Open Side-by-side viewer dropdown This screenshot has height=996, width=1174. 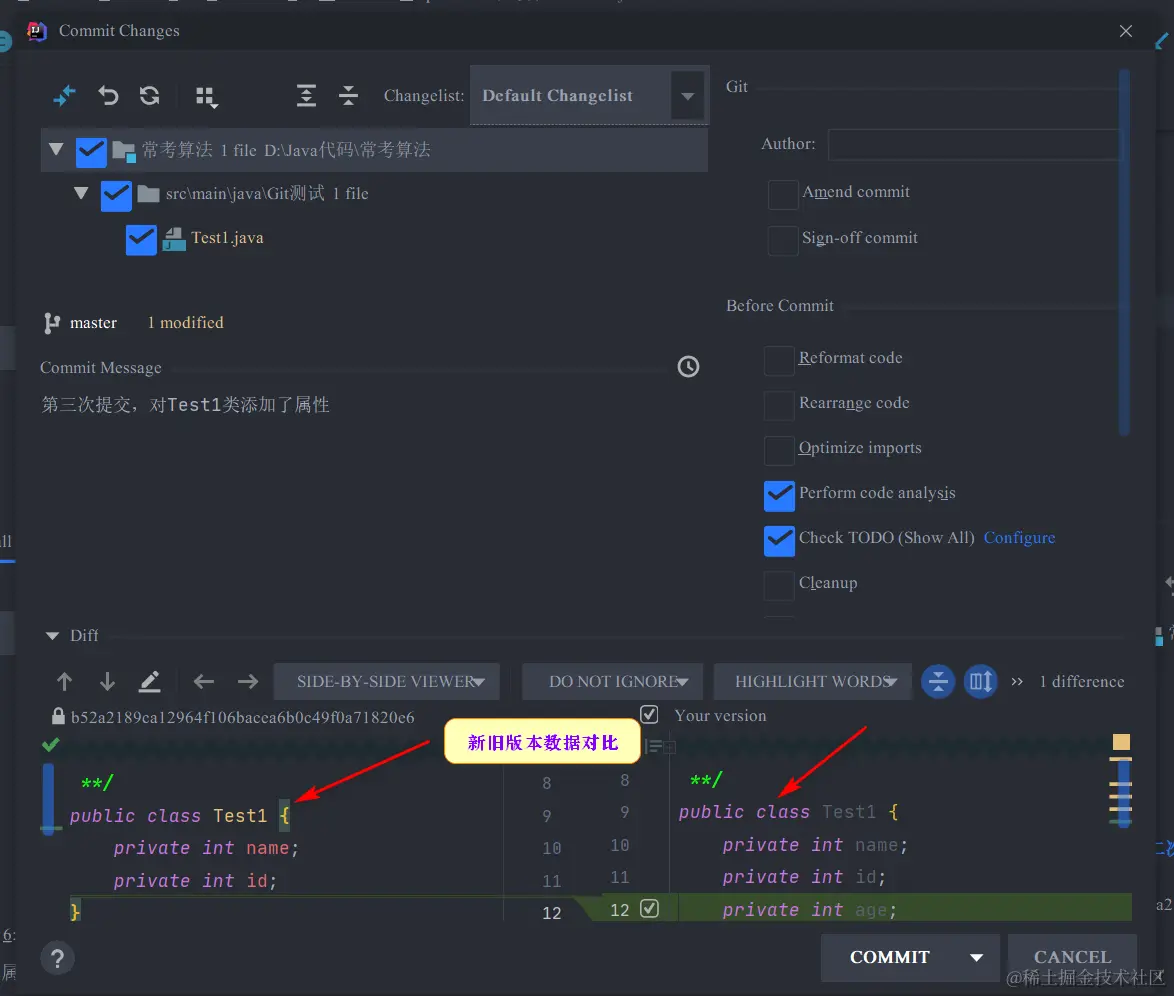click(x=386, y=681)
